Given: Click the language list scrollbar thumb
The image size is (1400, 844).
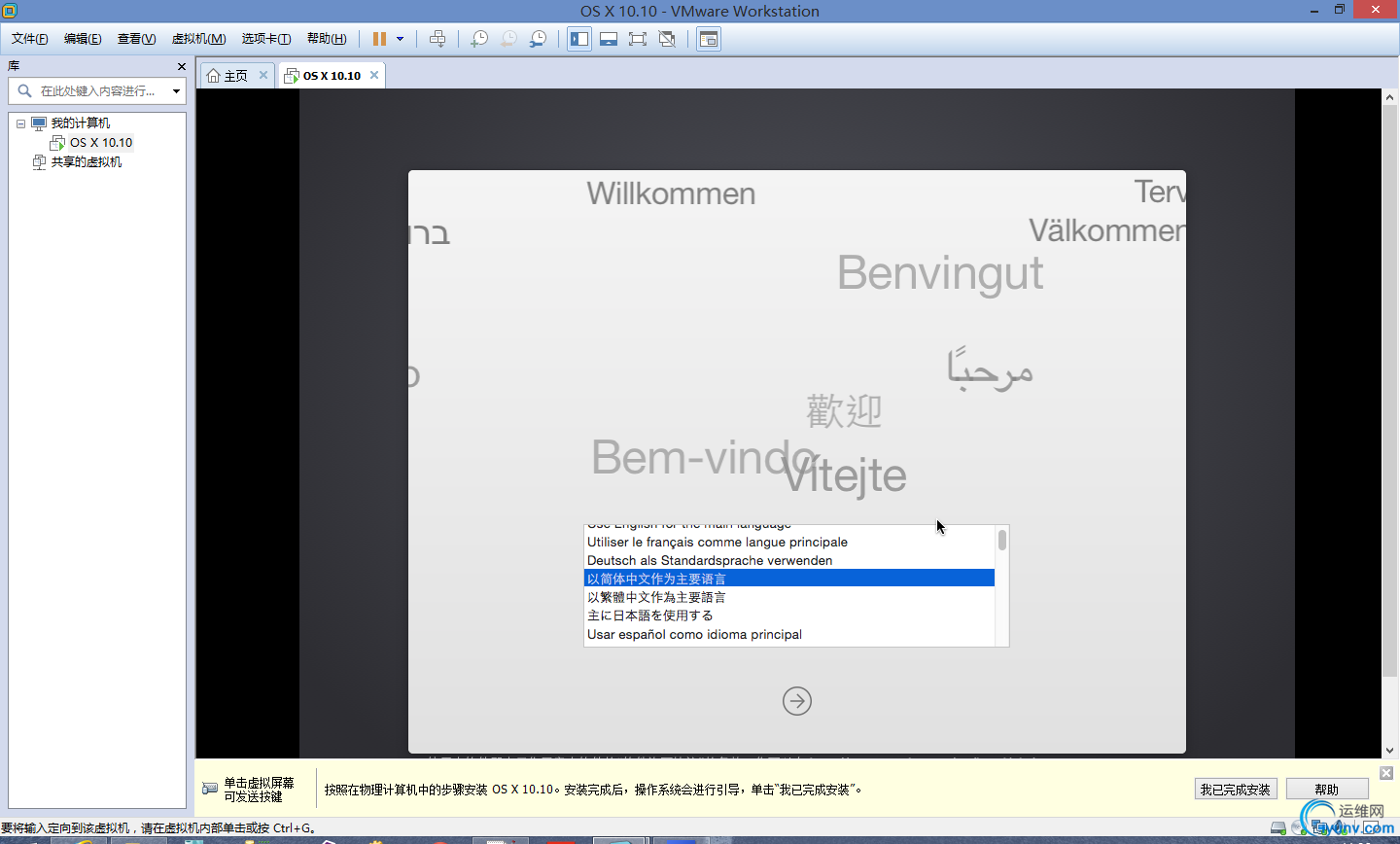Looking at the screenshot, I should tap(1002, 540).
